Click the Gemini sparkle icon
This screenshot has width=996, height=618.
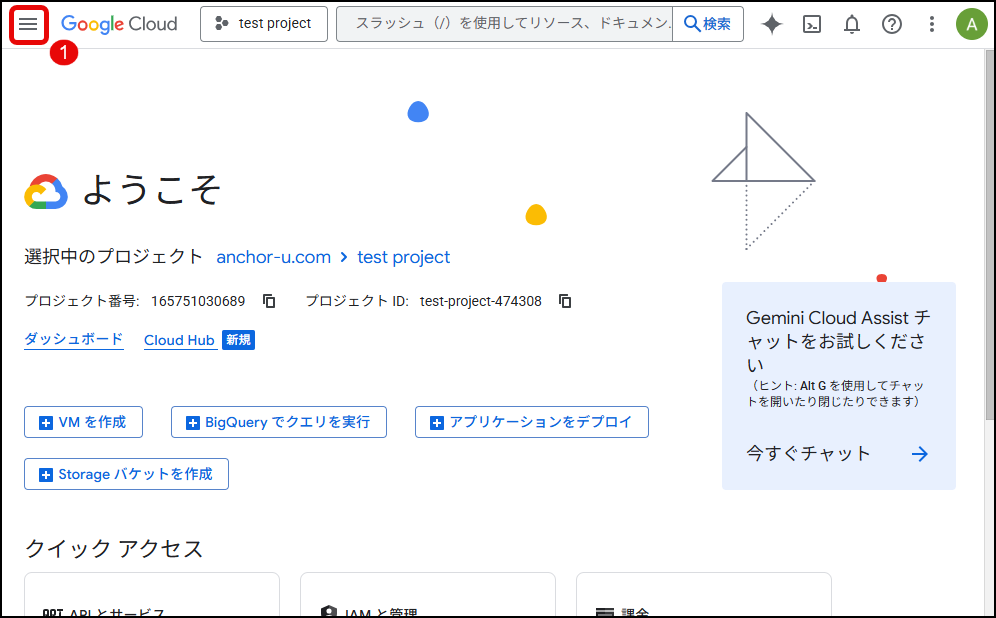pyautogui.click(x=772, y=24)
